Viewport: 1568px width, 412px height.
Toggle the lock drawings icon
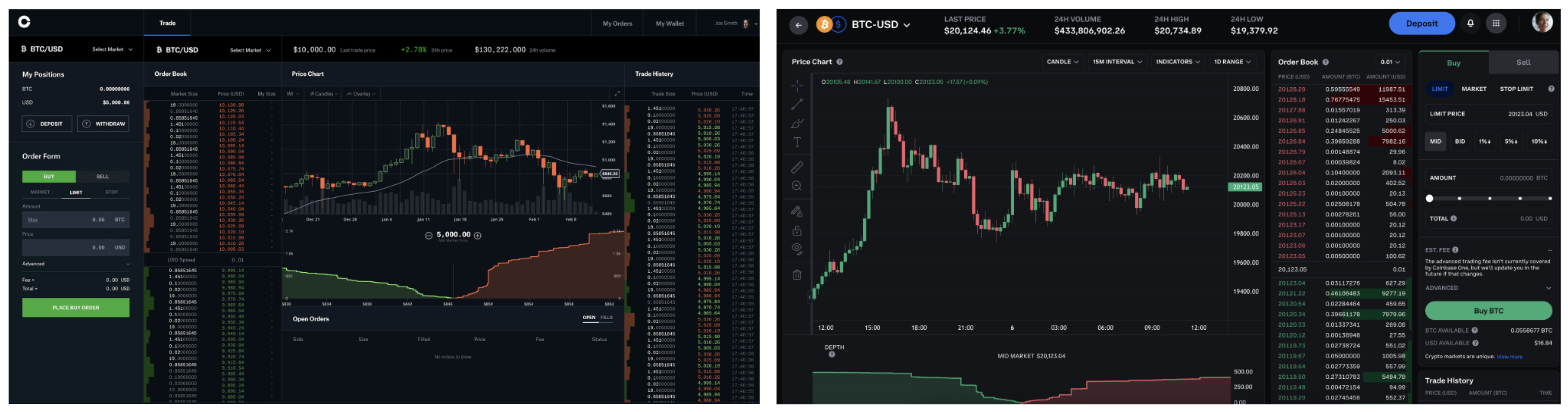[797, 230]
